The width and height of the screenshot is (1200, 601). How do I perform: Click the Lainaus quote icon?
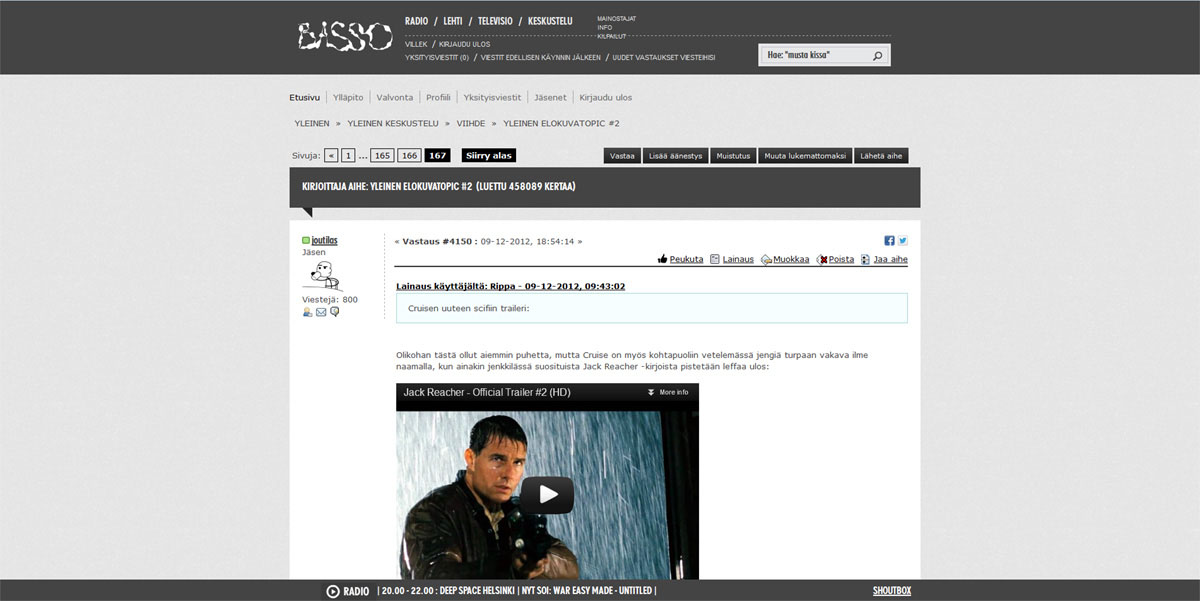pos(715,259)
